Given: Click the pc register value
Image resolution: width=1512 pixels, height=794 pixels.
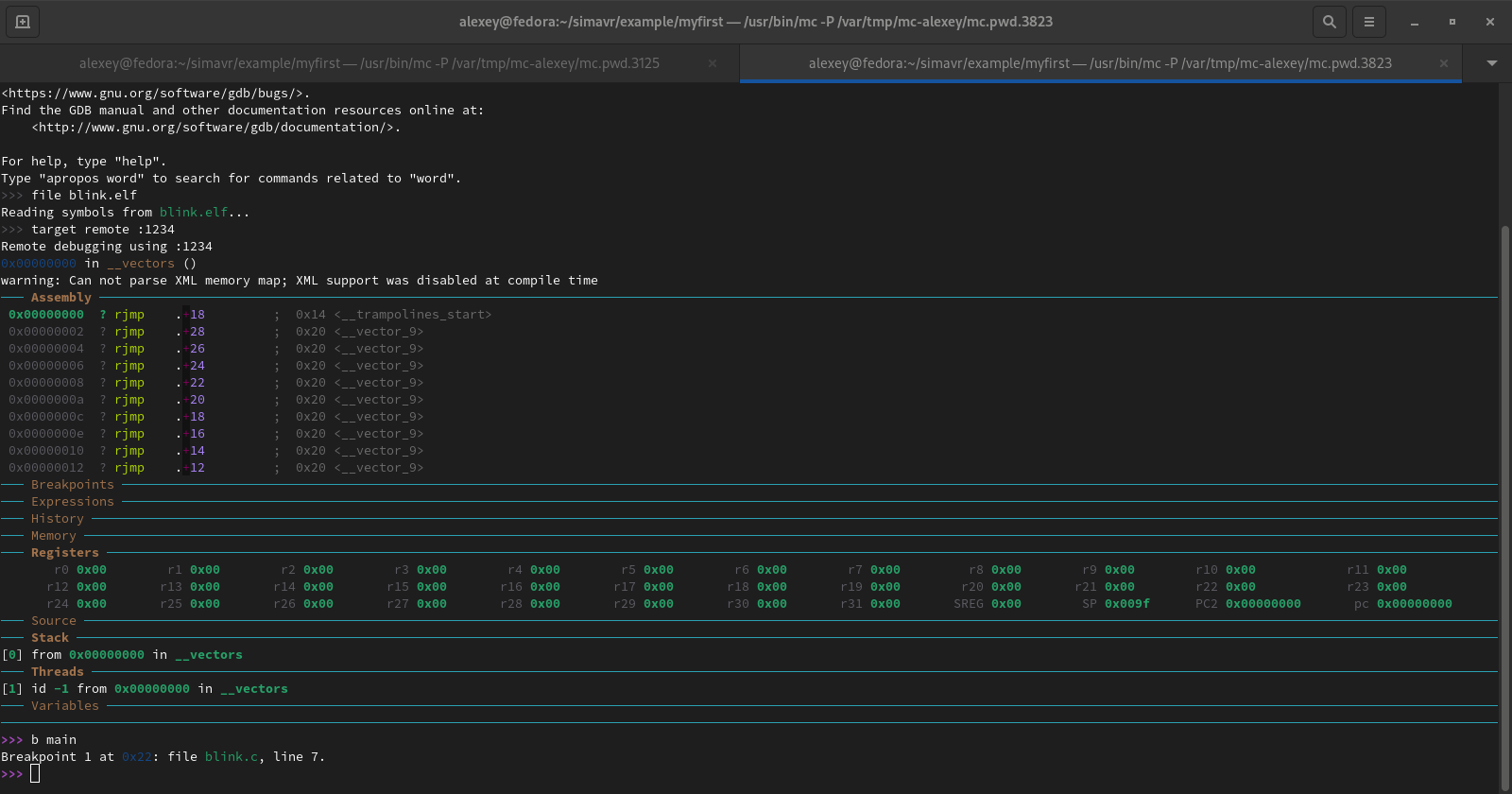Looking at the screenshot, I should (x=1415, y=604).
